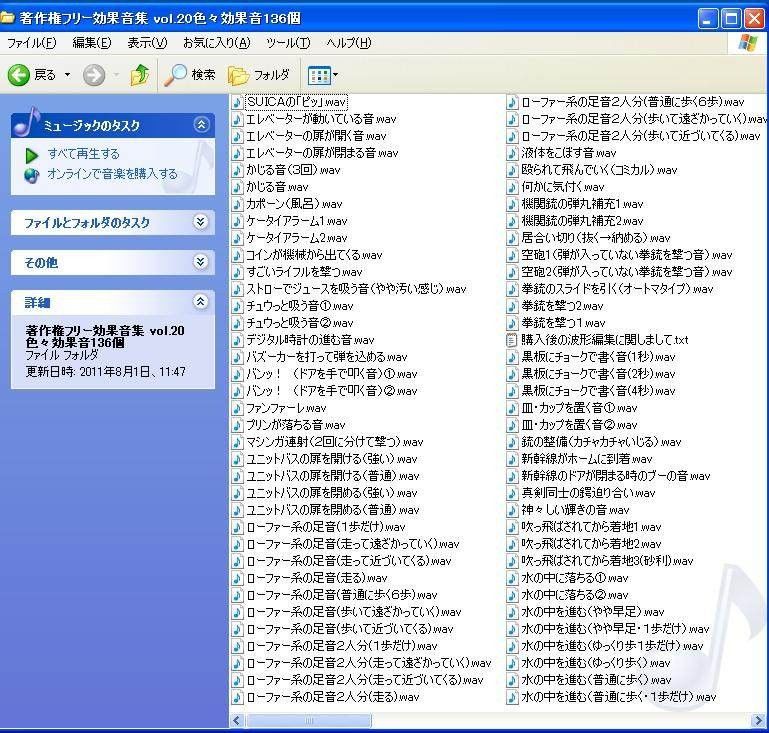
Task: Select file name 吹っ飛ばされてから着地1.wav
Action: tap(591, 527)
